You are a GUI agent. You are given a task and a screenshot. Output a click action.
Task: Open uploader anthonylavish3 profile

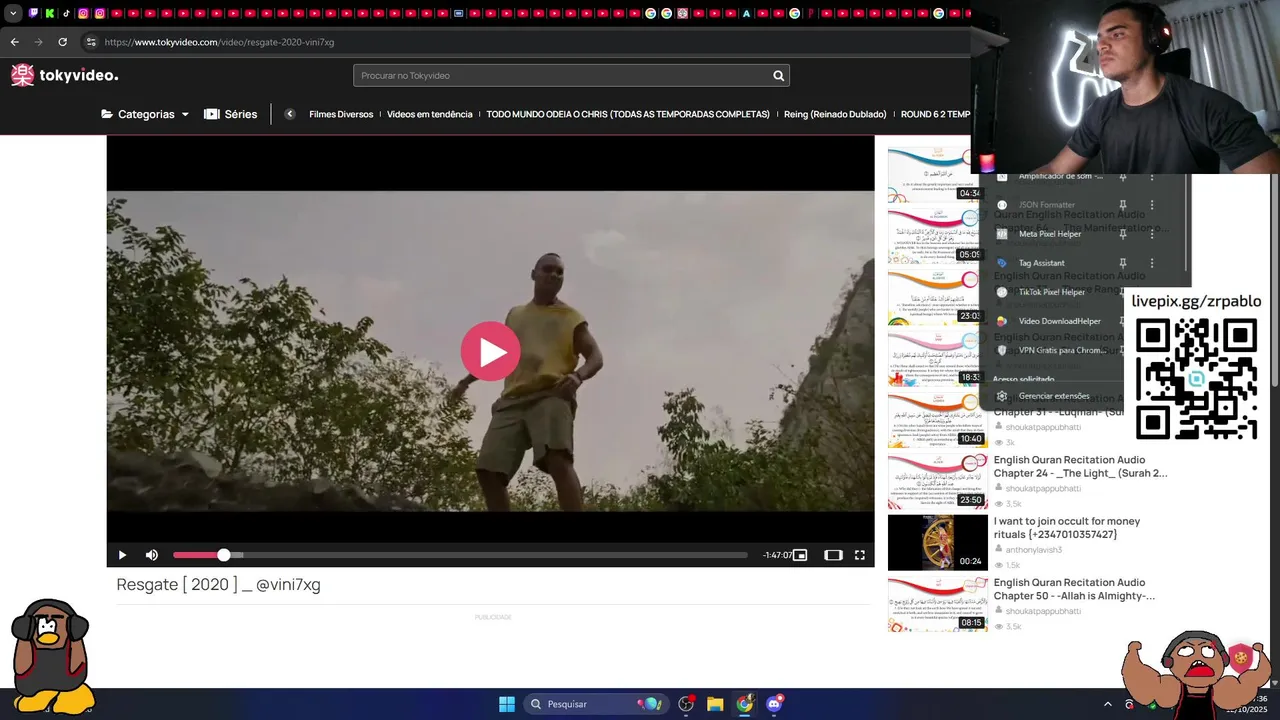coord(1034,550)
